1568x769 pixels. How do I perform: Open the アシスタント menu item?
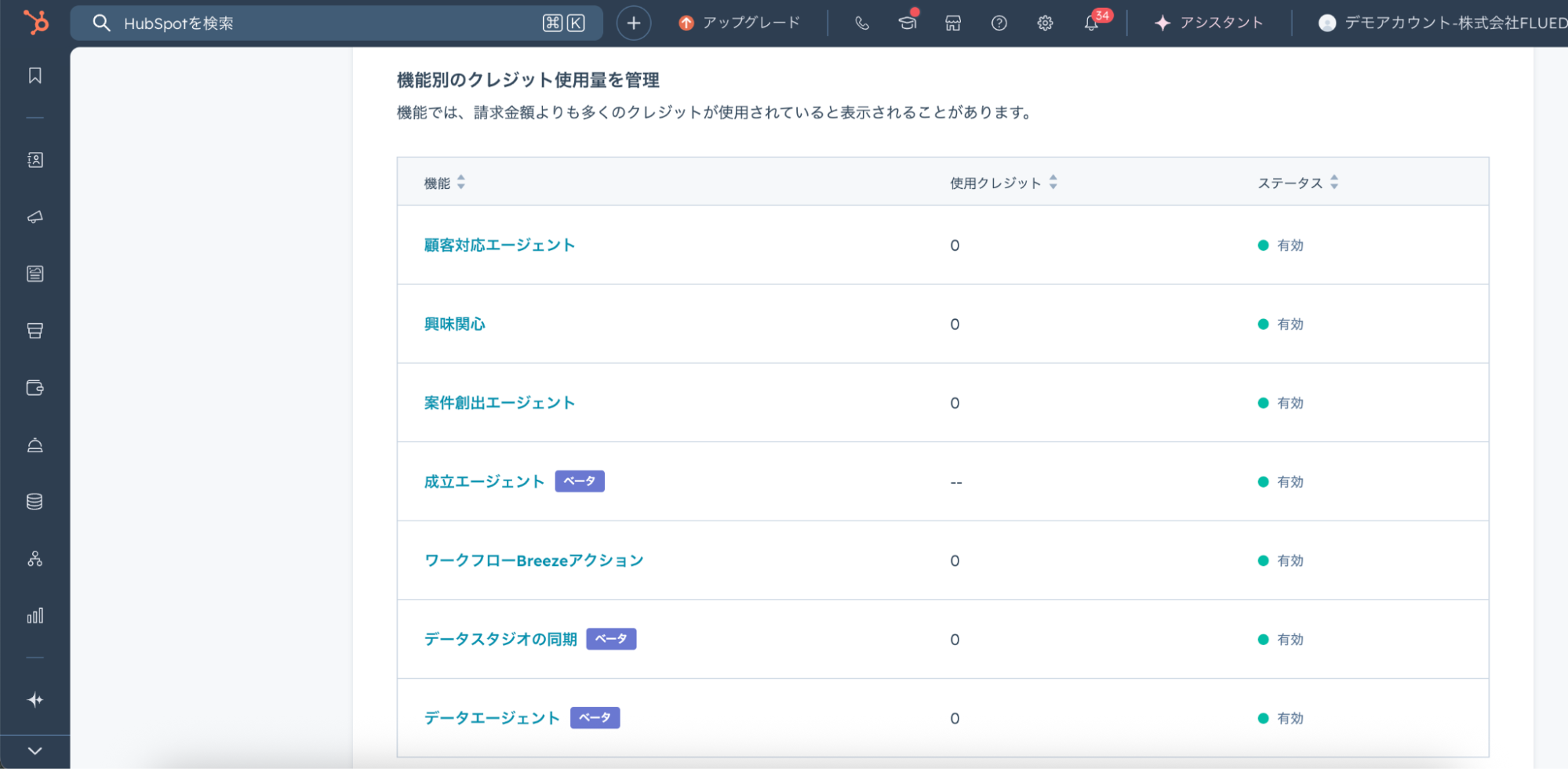click(x=1209, y=24)
